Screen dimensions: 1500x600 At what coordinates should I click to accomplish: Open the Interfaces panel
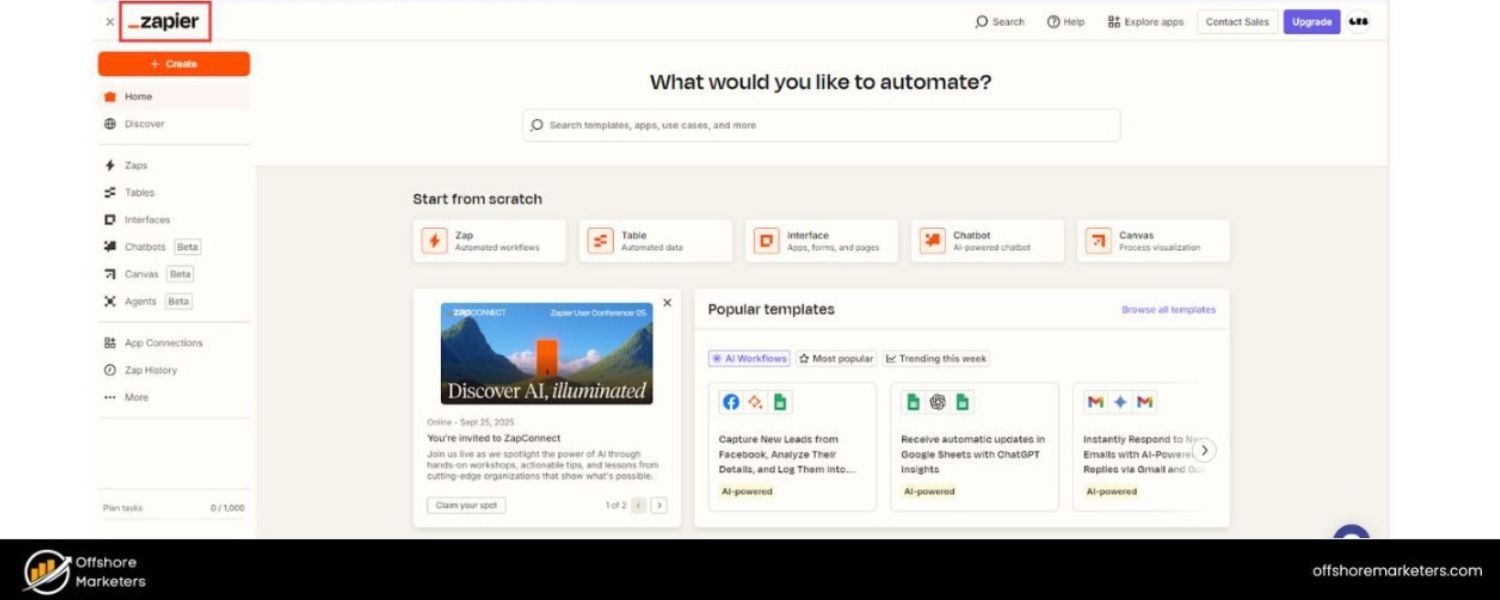(148, 219)
